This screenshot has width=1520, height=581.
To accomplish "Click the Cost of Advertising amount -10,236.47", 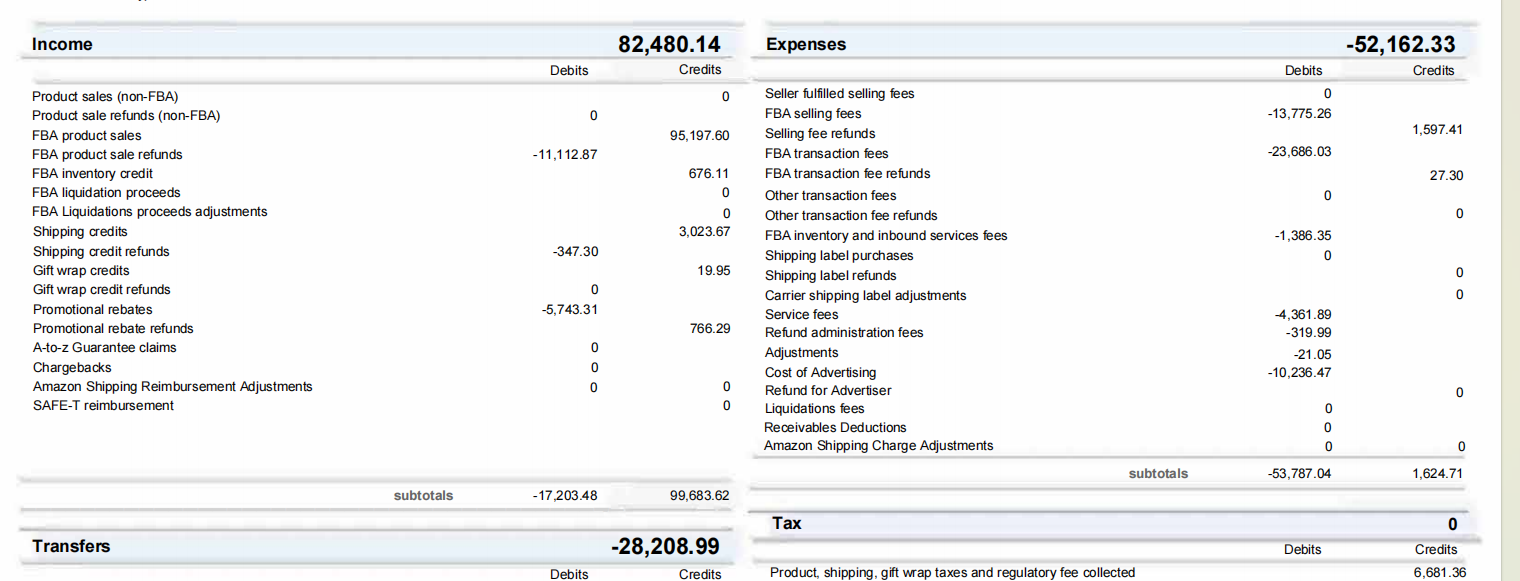I will (1299, 372).
